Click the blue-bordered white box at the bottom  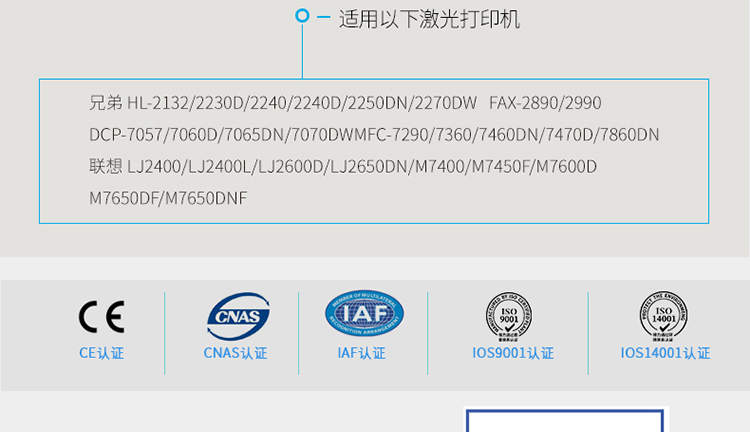[x=565, y=421]
